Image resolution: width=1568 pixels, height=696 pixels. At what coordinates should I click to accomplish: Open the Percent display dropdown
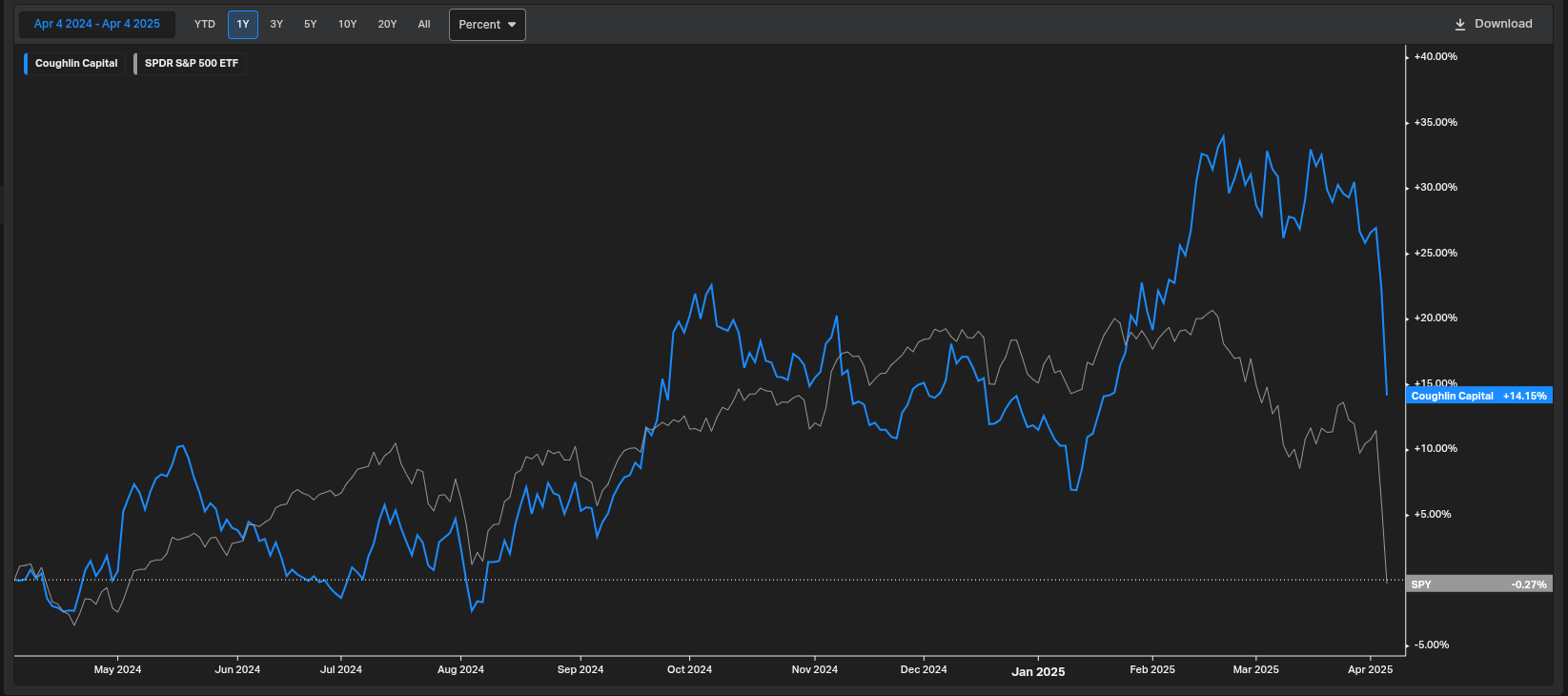coord(487,25)
